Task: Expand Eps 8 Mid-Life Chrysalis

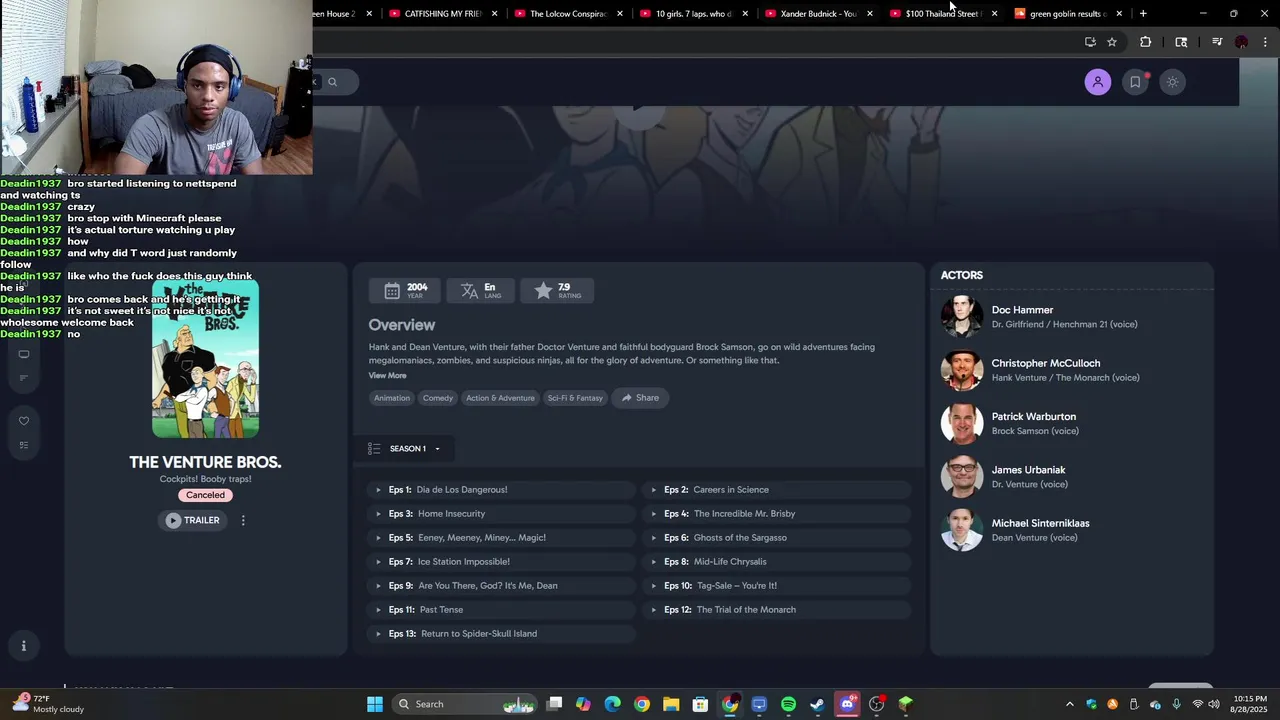Action: [x=778, y=562]
